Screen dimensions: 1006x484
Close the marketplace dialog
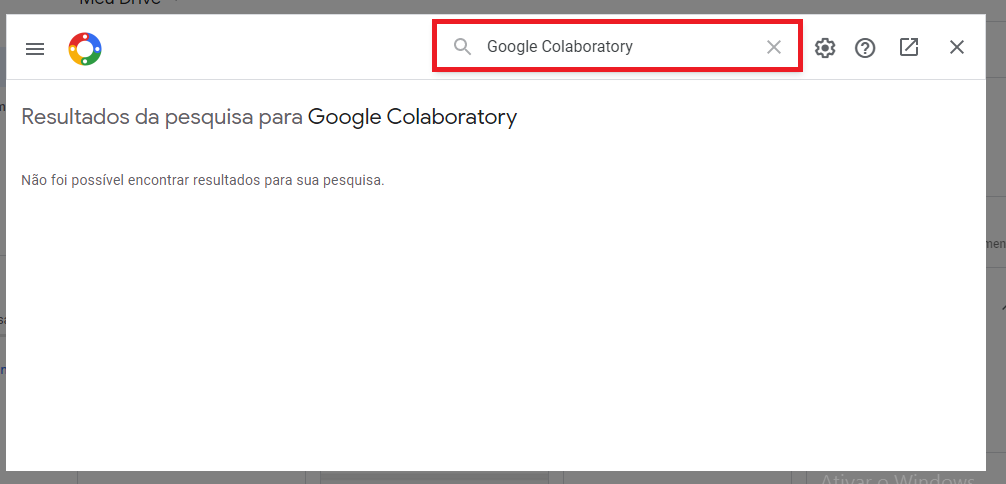point(957,47)
